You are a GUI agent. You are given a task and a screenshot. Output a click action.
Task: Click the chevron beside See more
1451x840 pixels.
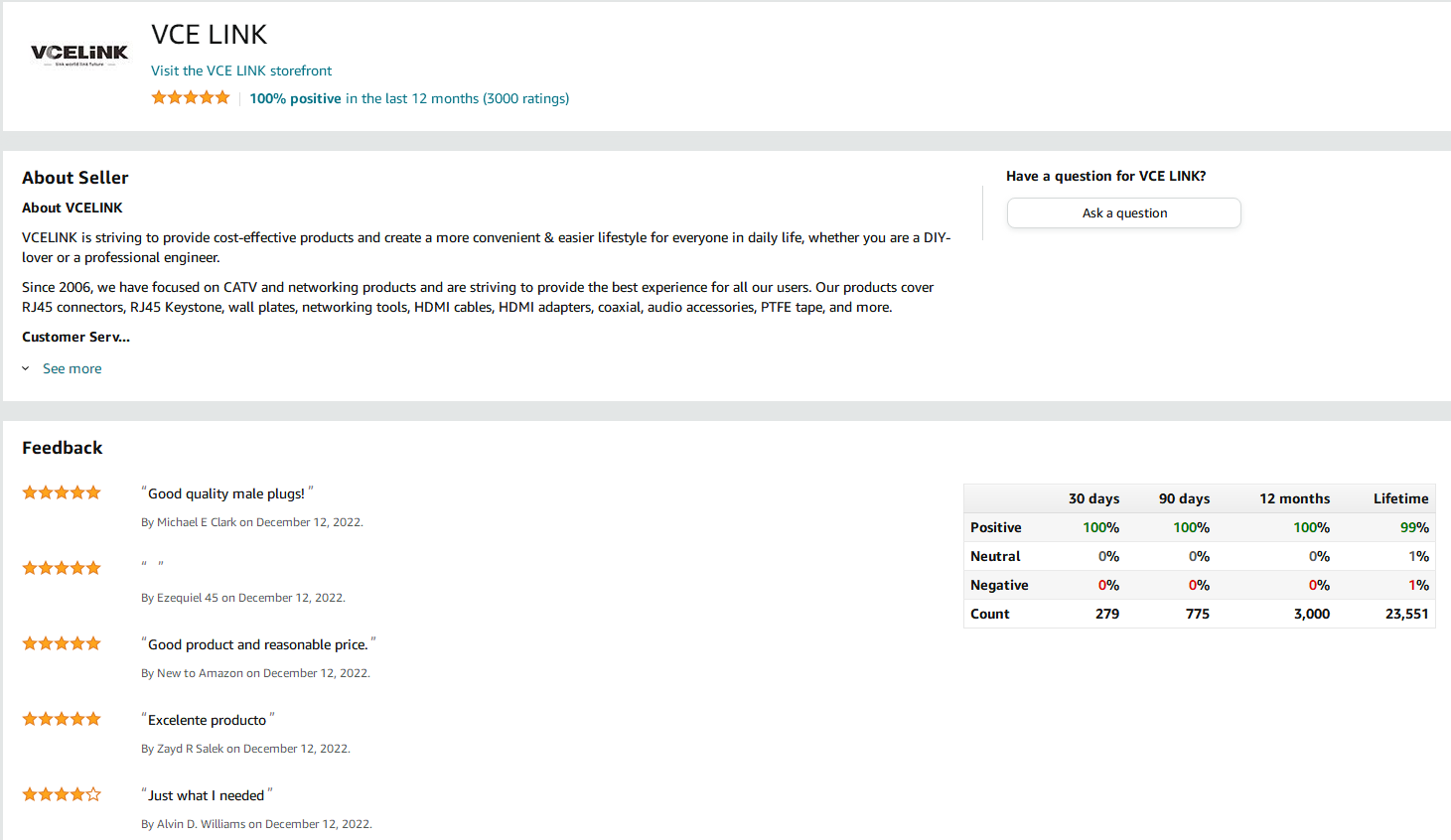pos(26,368)
